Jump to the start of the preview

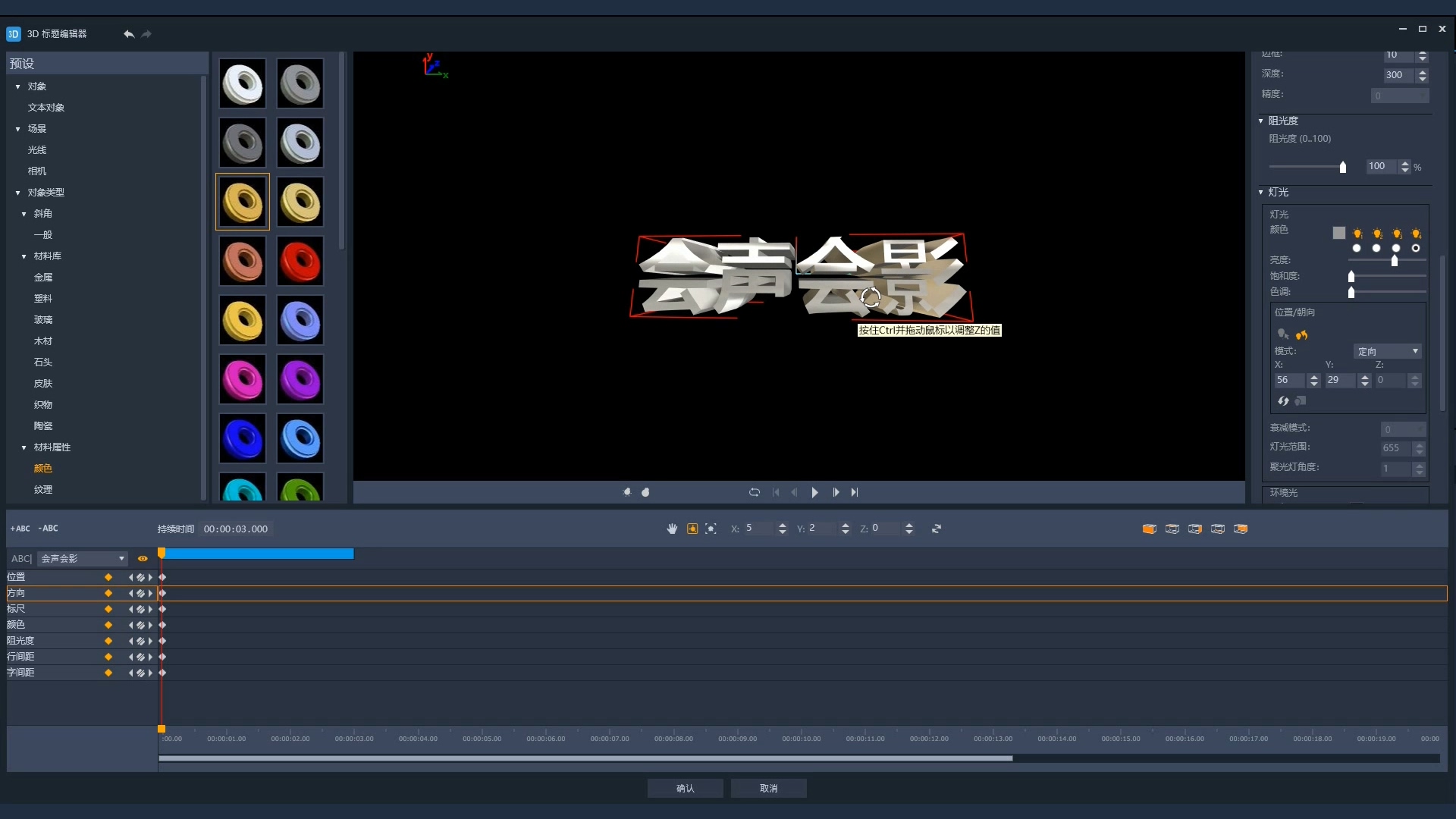(x=776, y=492)
